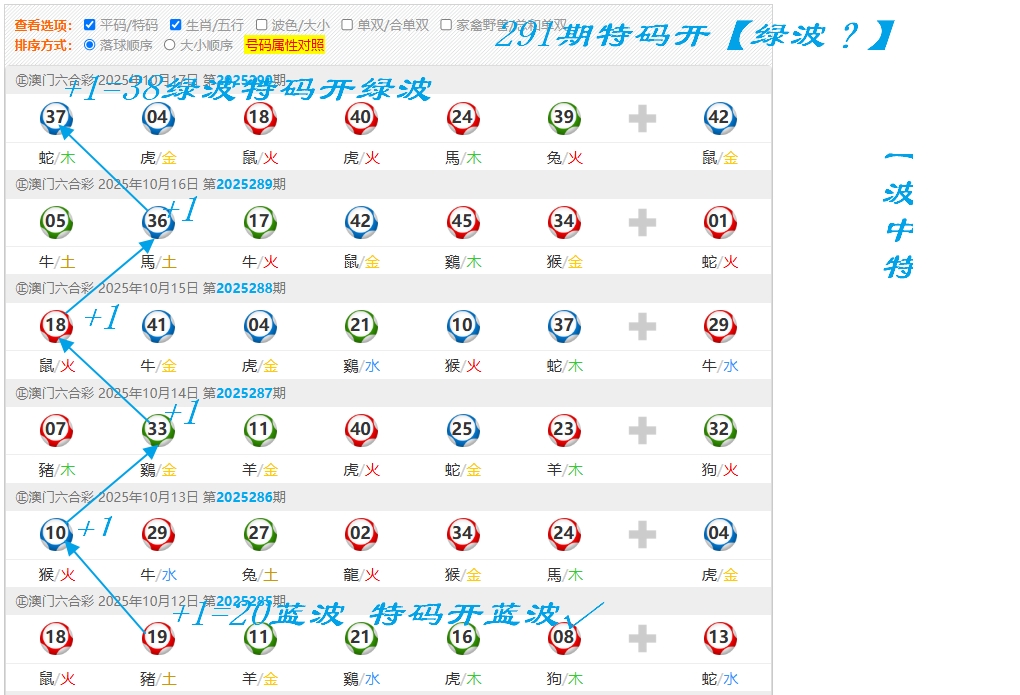1020x695 pixels.
Task: Open the 号码属性对照 link
Action: pyautogui.click(x=284, y=45)
